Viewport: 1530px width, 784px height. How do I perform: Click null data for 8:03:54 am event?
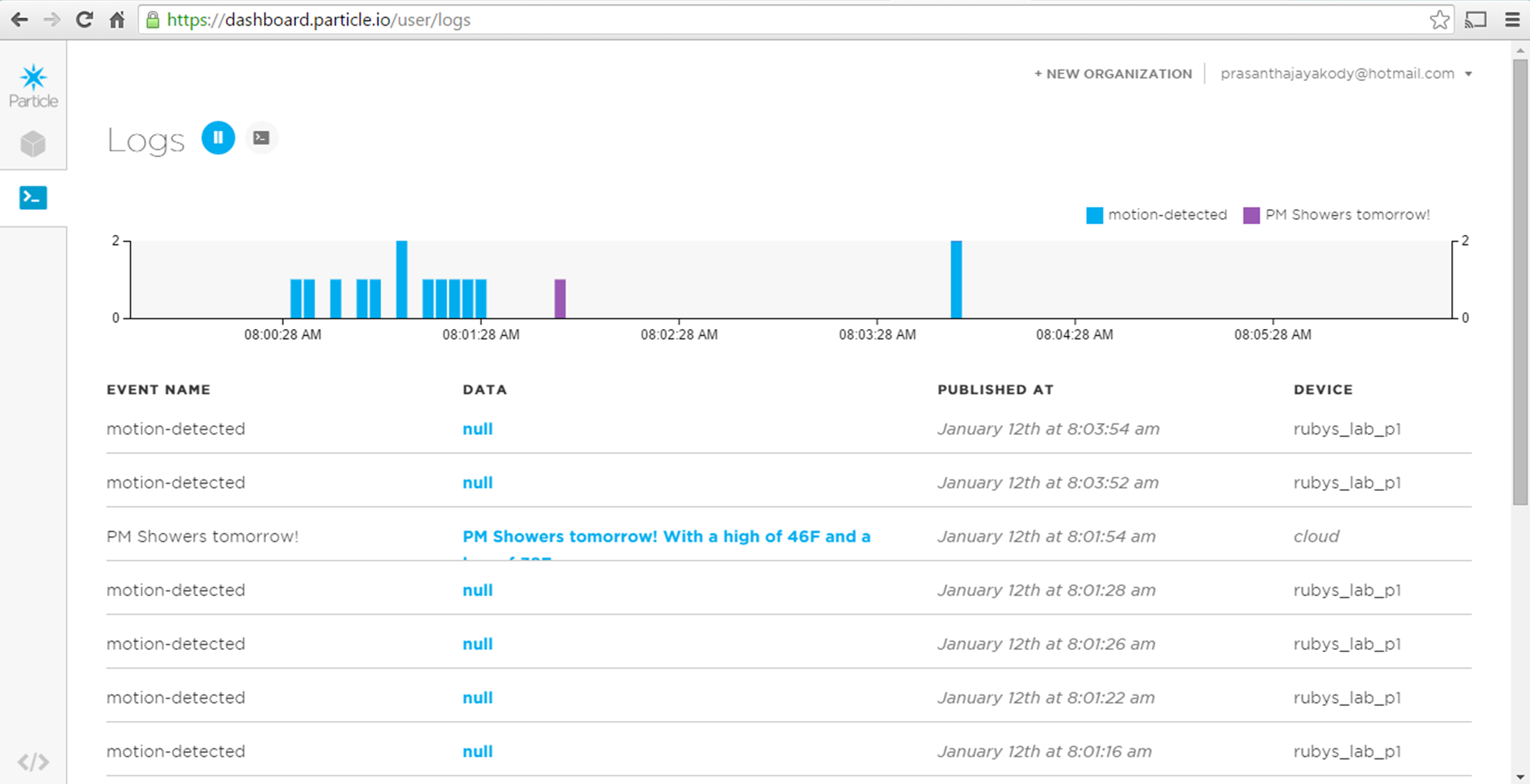pyautogui.click(x=477, y=429)
